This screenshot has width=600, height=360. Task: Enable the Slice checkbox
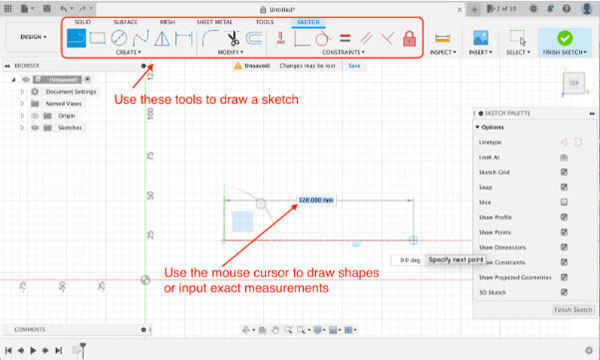564,202
